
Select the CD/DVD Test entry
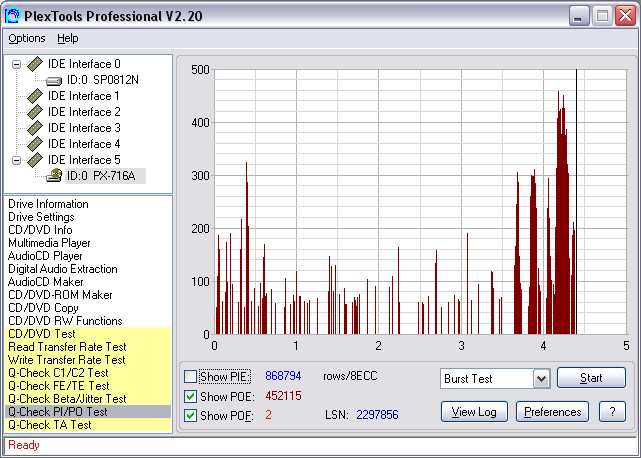click(88, 334)
